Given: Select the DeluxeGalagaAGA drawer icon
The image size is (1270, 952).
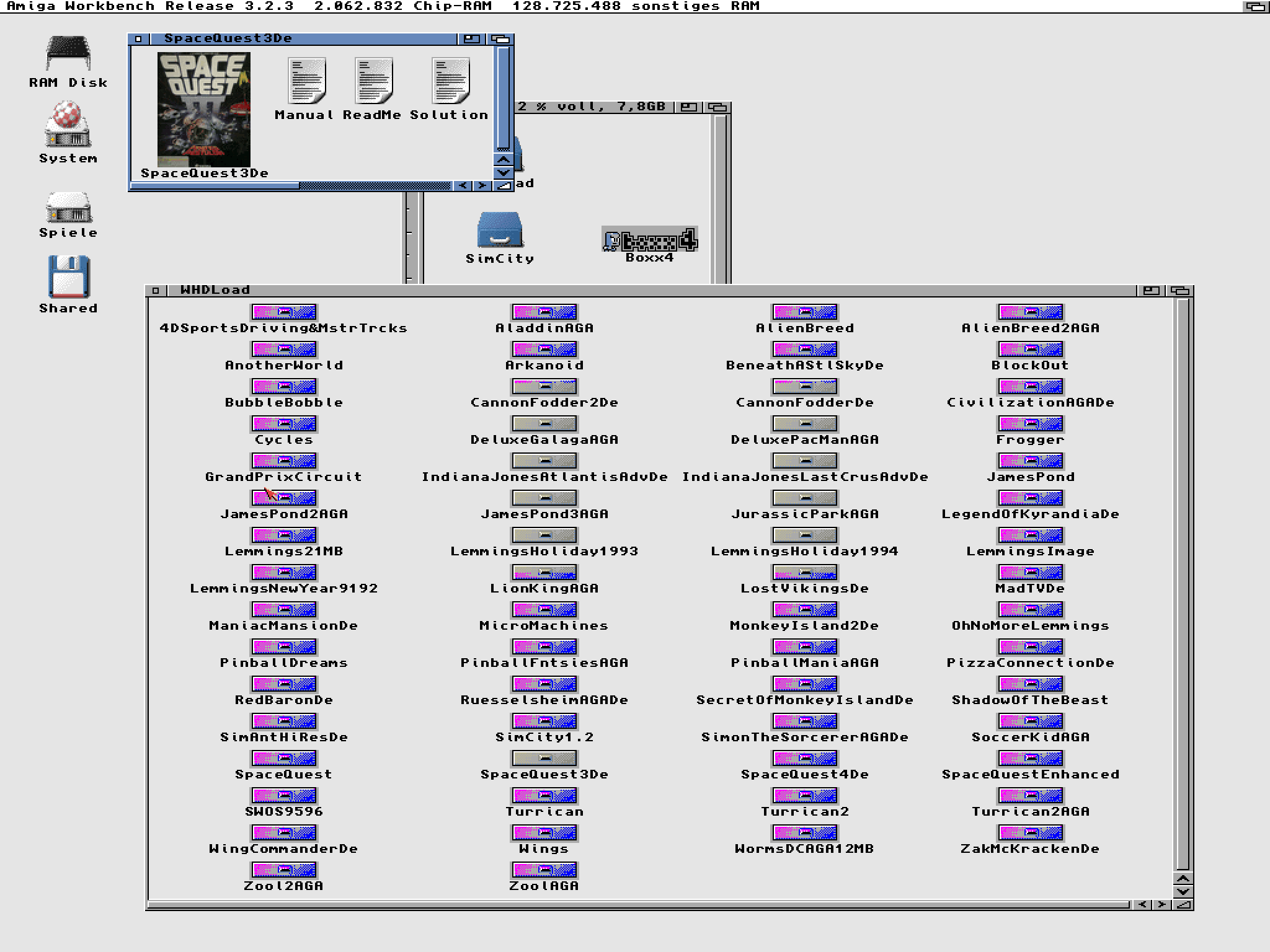Looking at the screenshot, I should click(x=544, y=423).
